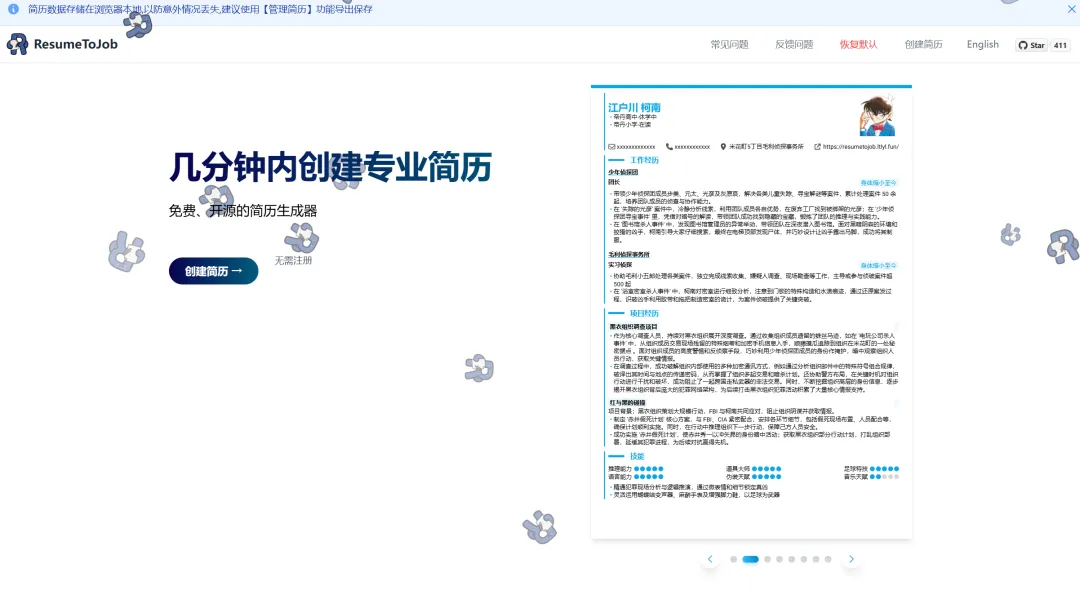
Task: Click the name 江户川 柯南 in resume
Action: point(634,107)
